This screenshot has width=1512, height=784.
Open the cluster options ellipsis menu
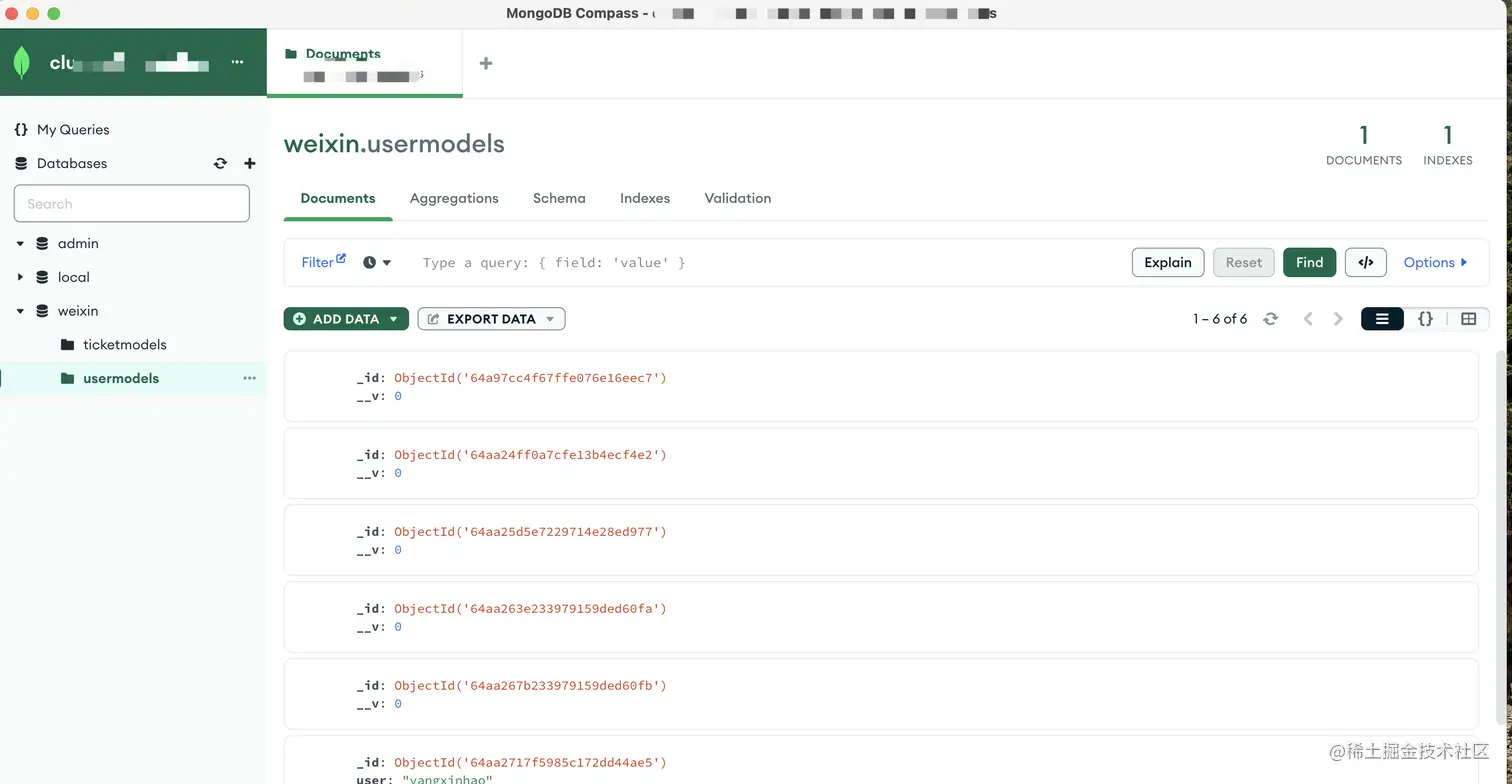237,62
